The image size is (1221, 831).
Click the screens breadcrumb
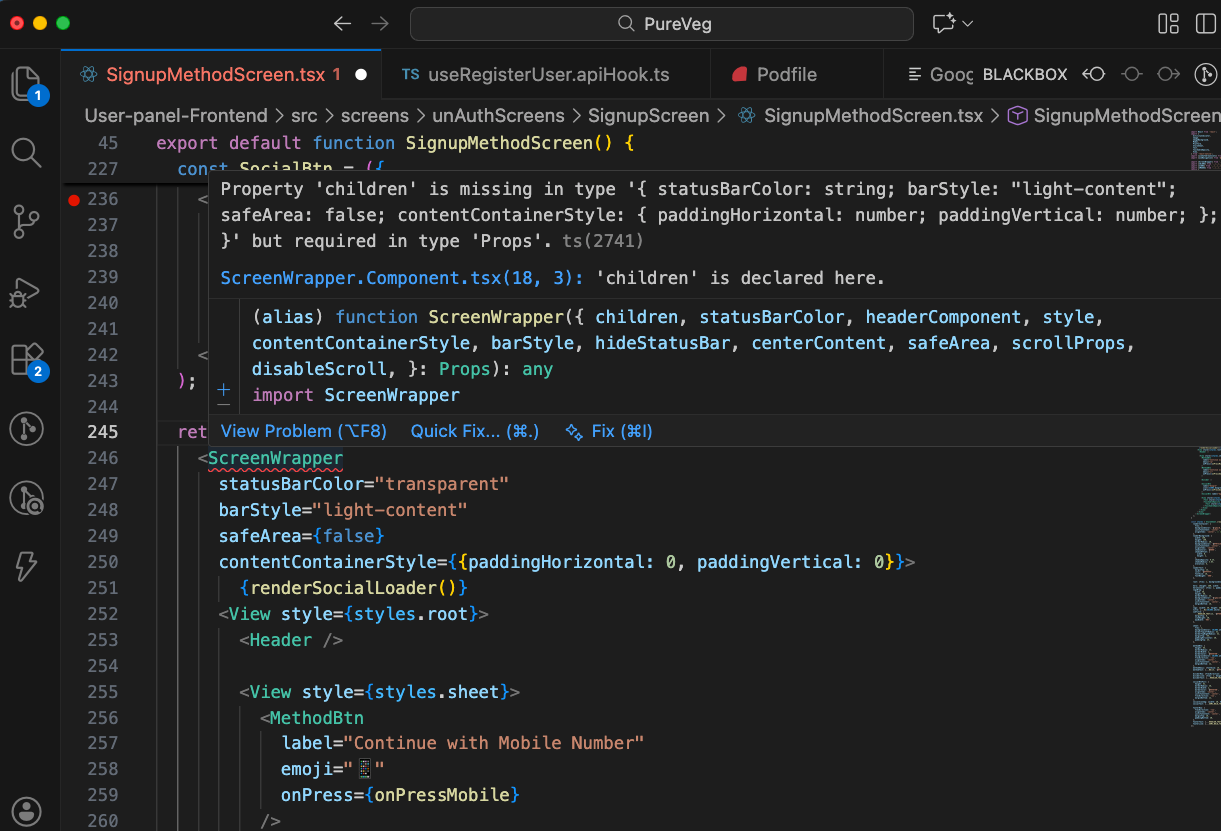pos(375,116)
